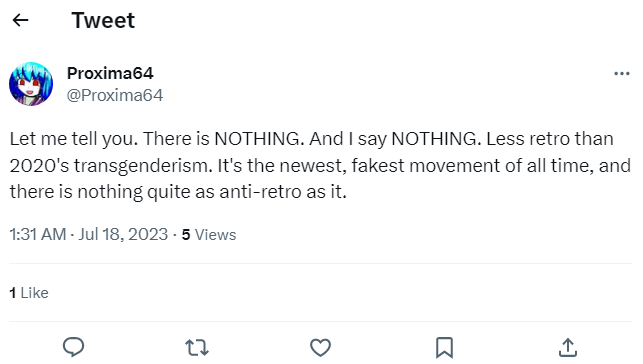Click the tweet's first line of text
The width and height of the screenshot is (643, 364).
tap(312, 139)
